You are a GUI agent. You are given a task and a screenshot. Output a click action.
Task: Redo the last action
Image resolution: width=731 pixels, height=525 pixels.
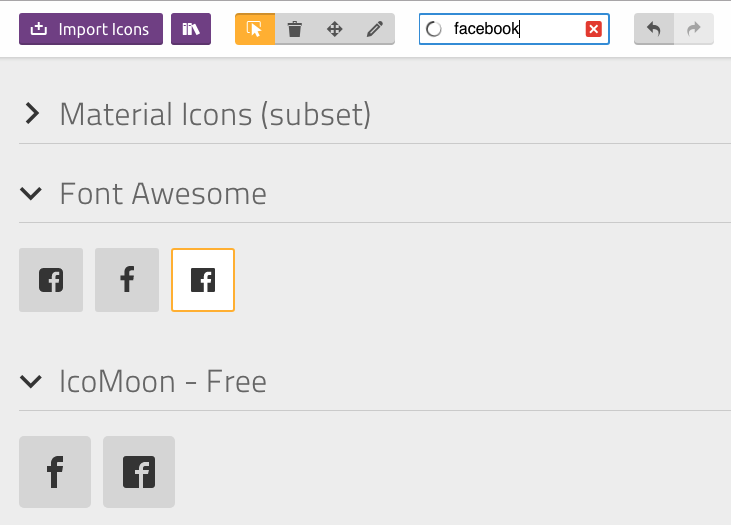pyautogui.click(x=694, y=29)
